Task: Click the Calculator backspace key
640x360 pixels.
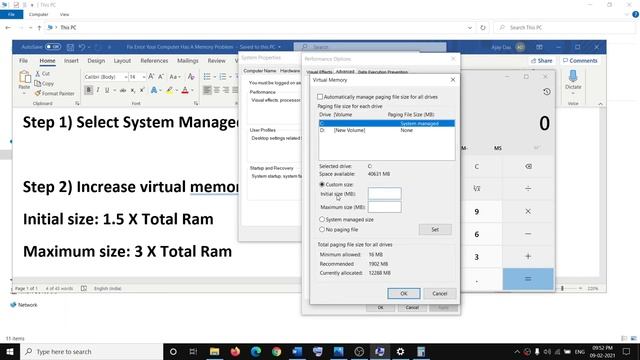Action: (x=528, y=167)
